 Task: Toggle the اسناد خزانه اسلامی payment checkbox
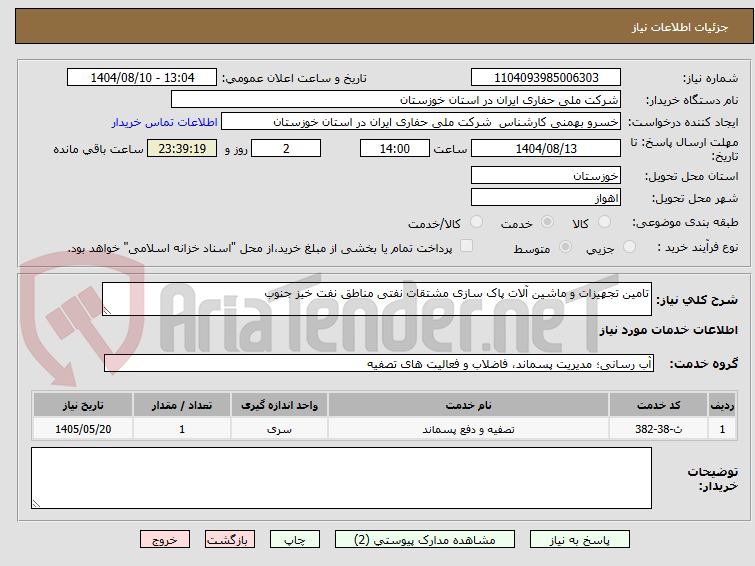[466, 246]
